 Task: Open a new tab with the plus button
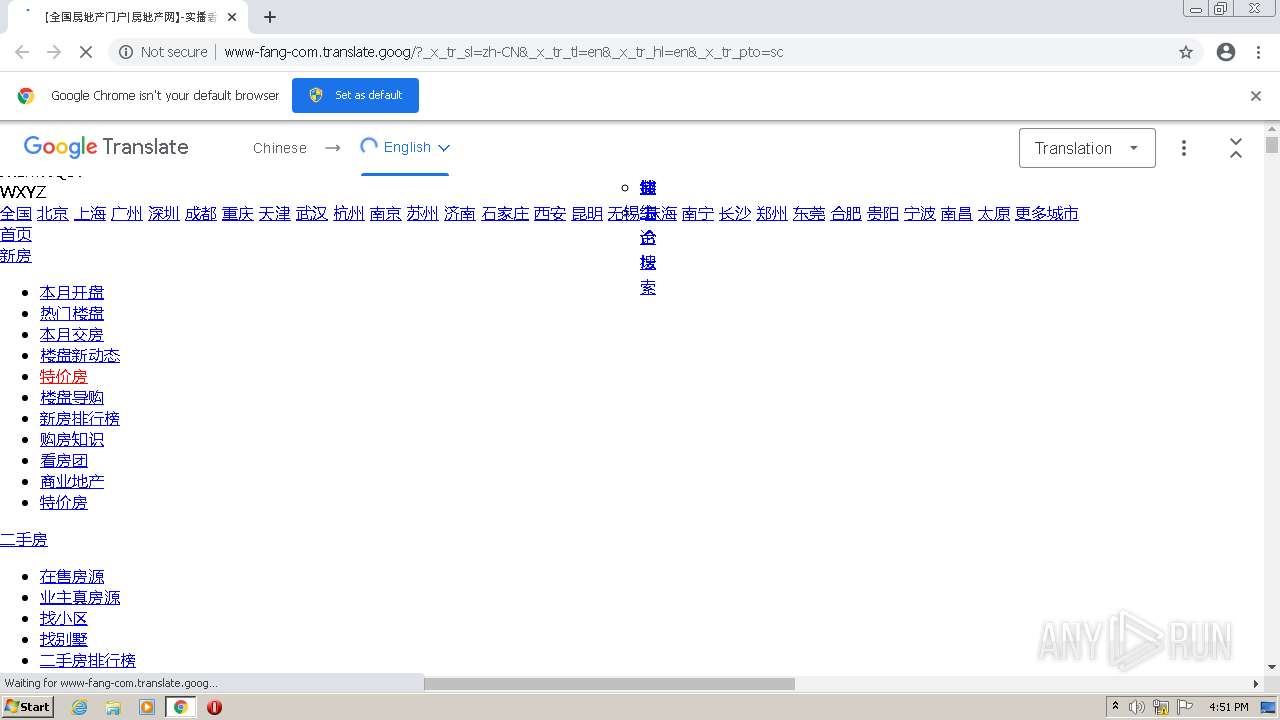pos(270,17)
